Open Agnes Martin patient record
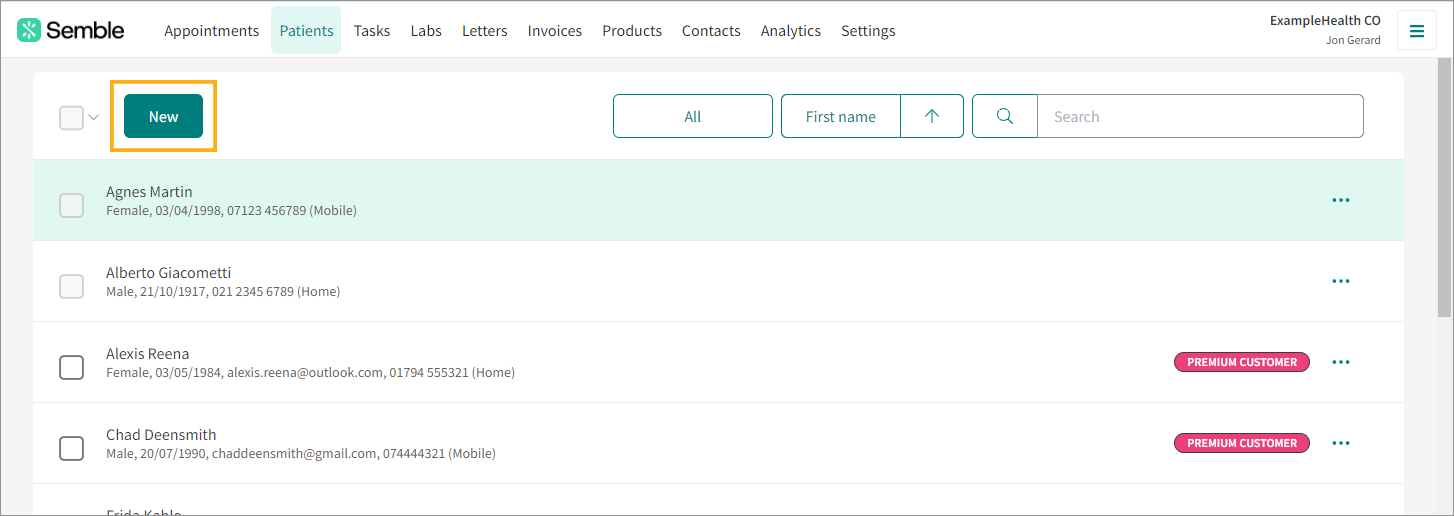The width and height of the screenshot is (1454, 516). point(149,191)
